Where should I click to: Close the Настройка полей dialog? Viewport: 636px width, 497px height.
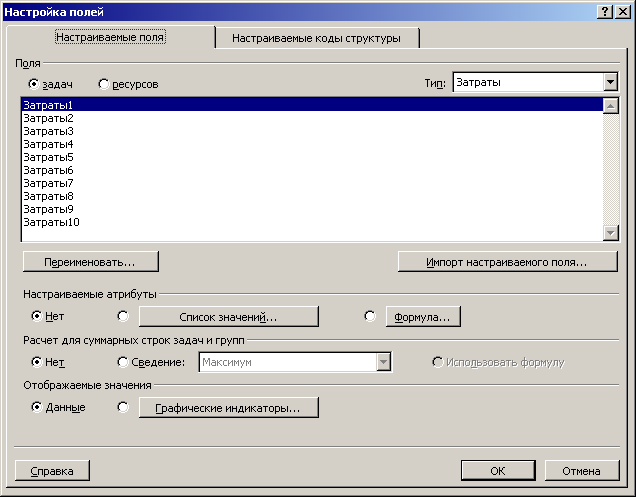tap(622, 12)
